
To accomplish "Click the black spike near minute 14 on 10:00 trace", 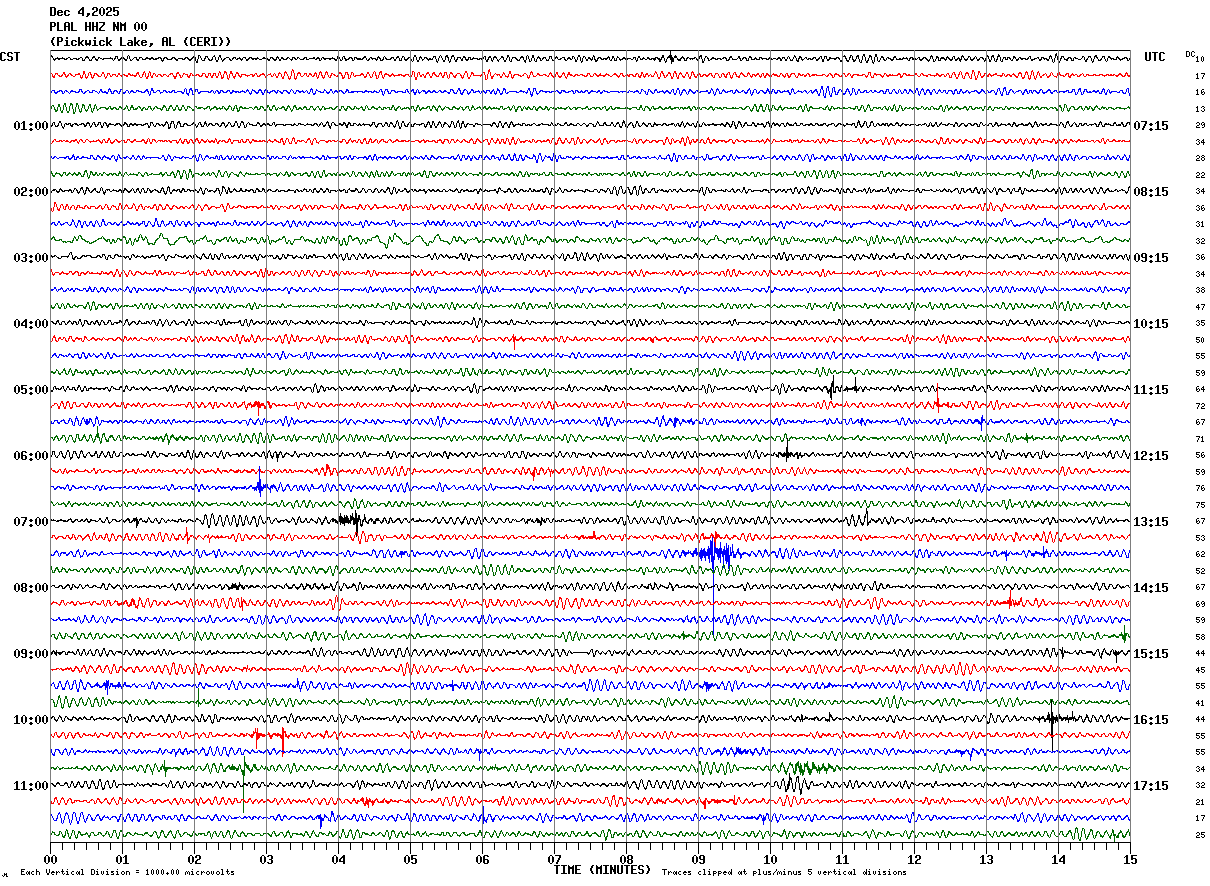I will pyautogui.click(x=1052, y=718).
